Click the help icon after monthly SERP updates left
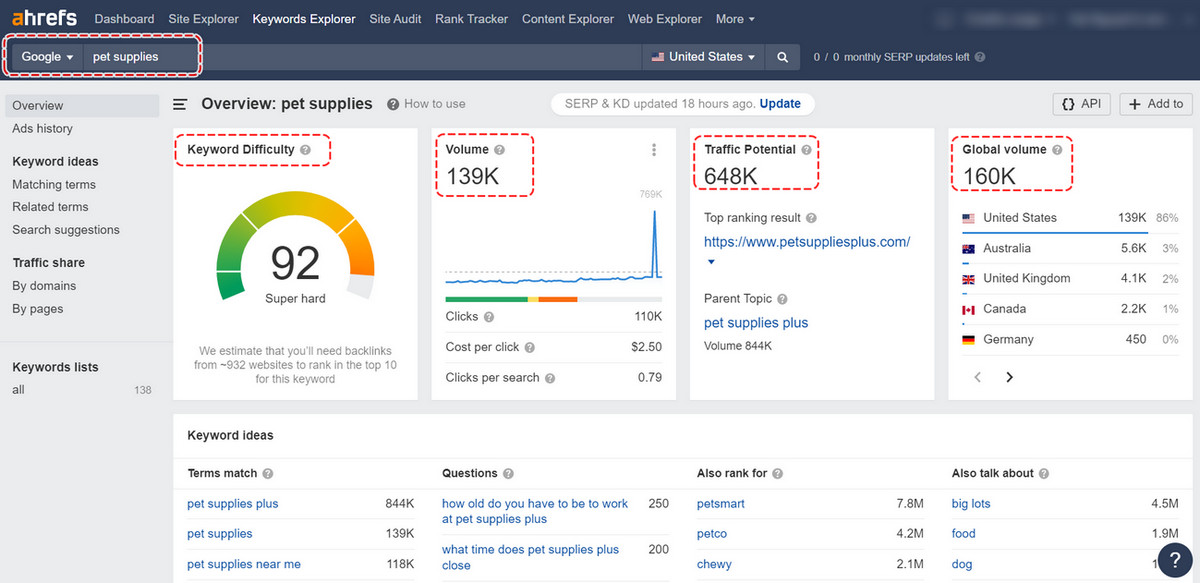The width and height of the screenshot is (1200, 583). point(980,57)
